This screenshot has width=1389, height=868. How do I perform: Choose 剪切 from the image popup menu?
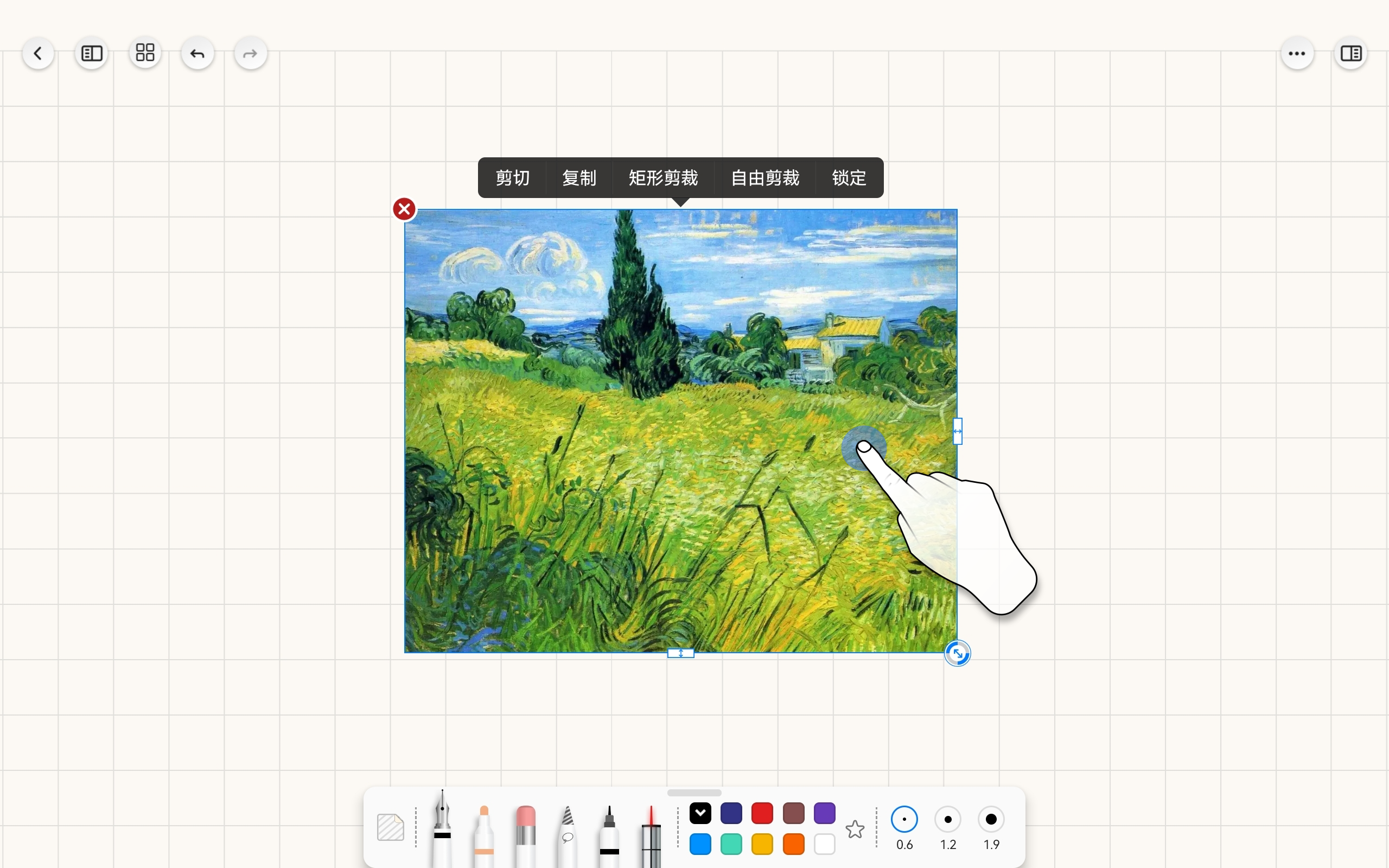click(513, 178)
